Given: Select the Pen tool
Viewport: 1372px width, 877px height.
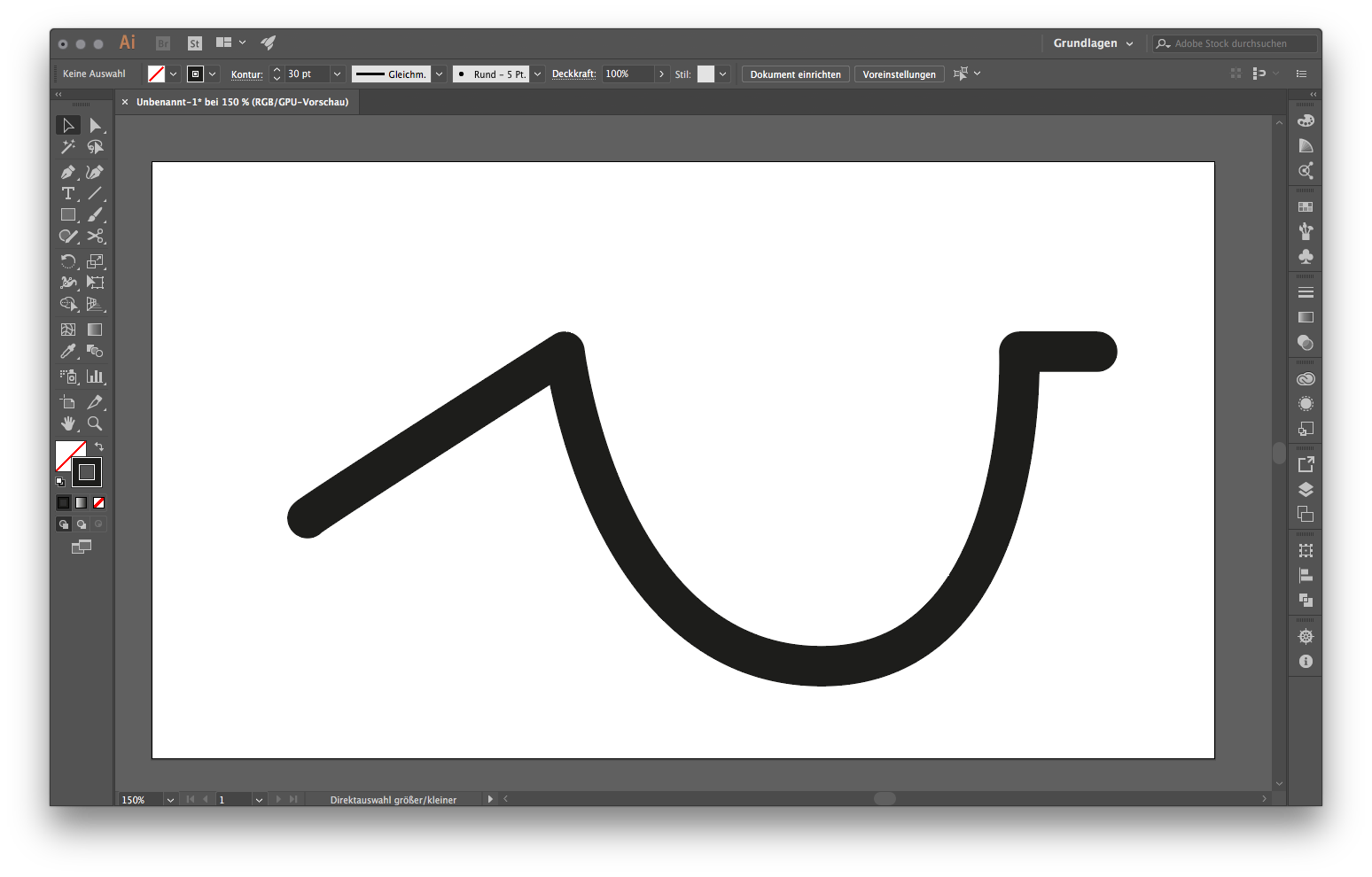Looking at the screenshot, I should tap(68, 172).
